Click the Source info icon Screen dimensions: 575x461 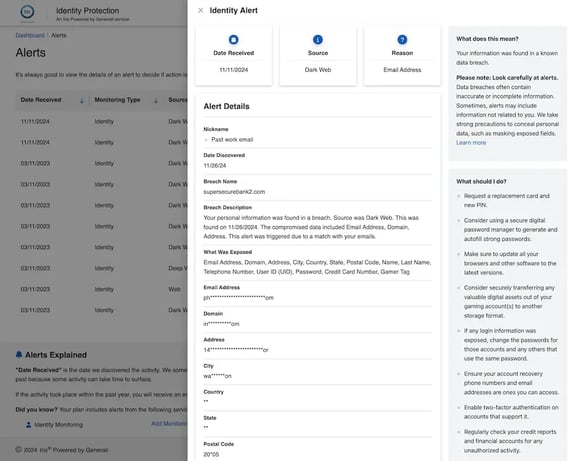tap(318, 39)
